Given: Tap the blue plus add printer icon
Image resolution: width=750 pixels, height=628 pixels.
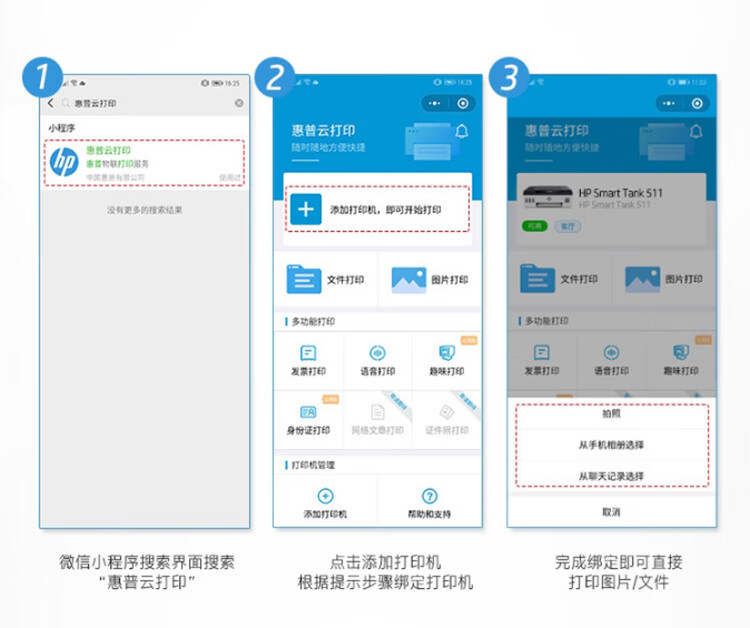Looking at the screenshot, I should point(306,209).
